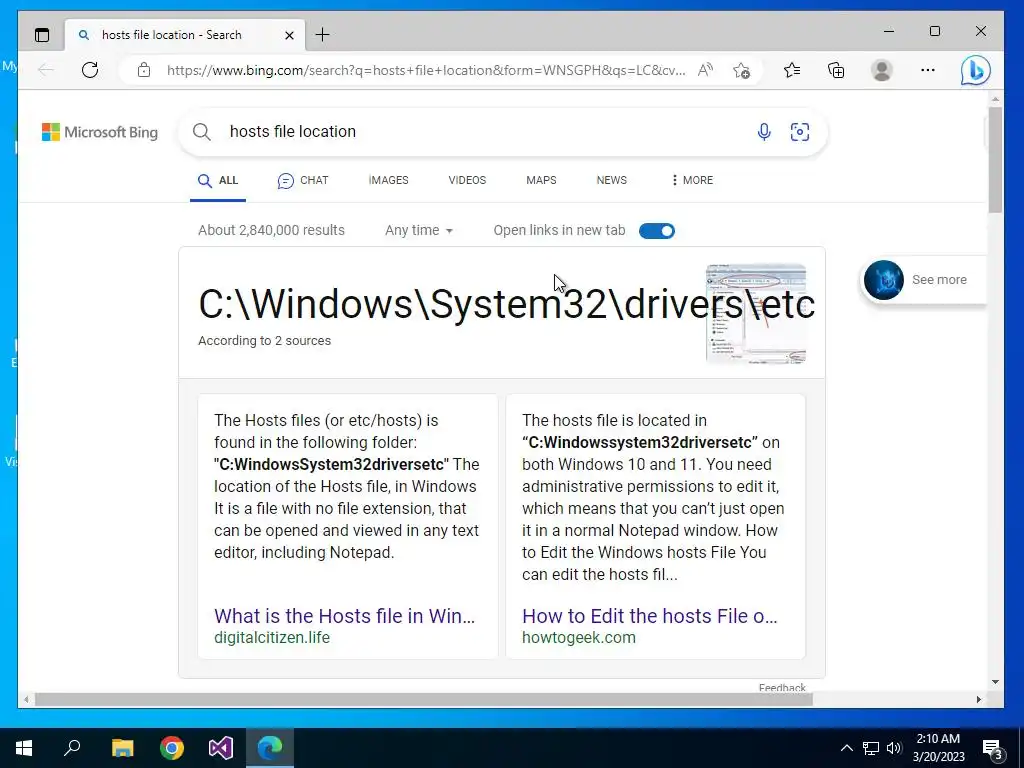The width and height of the screenshot is (1024, 768).
Task: Go to Microsoft Bing home logo
Action: click(x=100, y=132)
